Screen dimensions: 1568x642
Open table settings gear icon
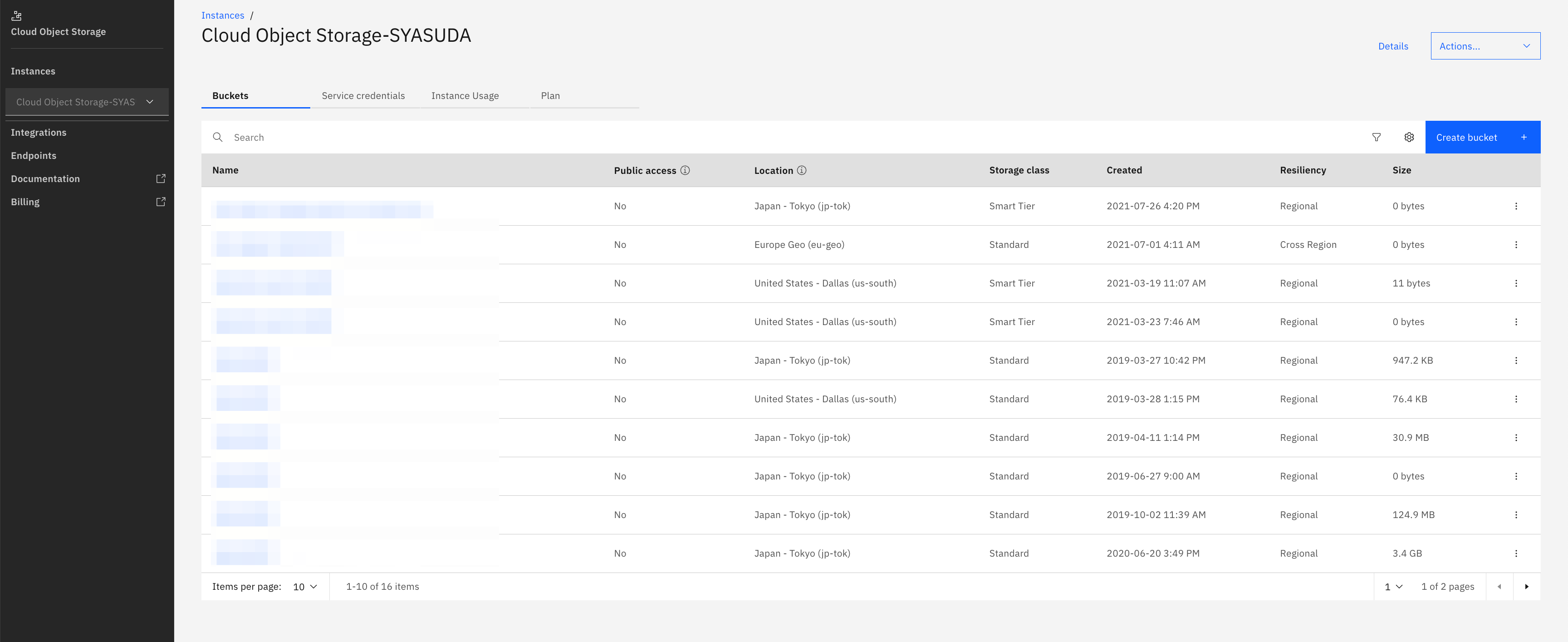[1408, 137]
